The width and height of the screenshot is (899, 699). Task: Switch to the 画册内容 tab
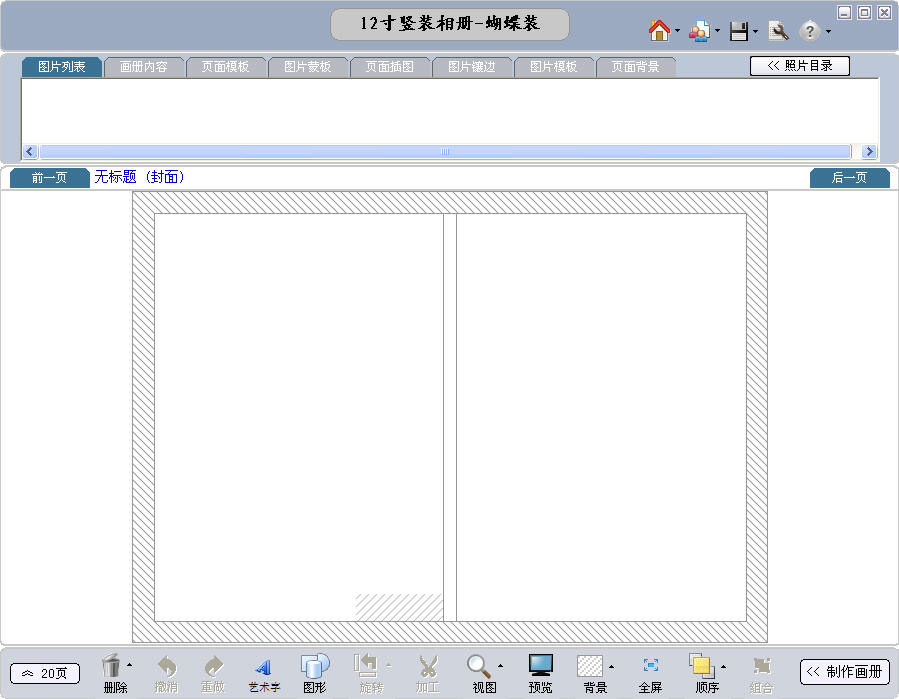point(143,67)
